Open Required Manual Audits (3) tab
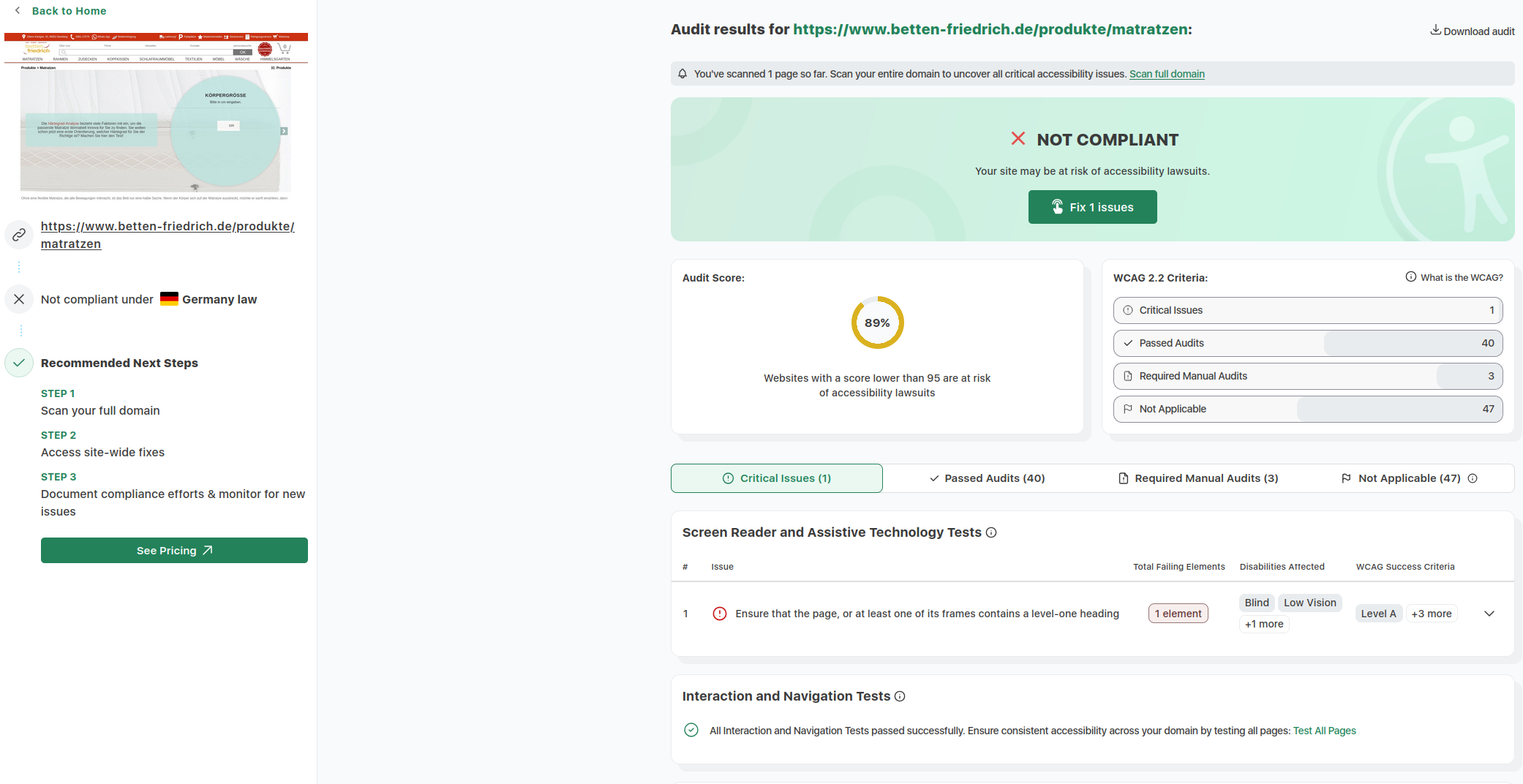The image size is (1523, 784). (1198, 478)
